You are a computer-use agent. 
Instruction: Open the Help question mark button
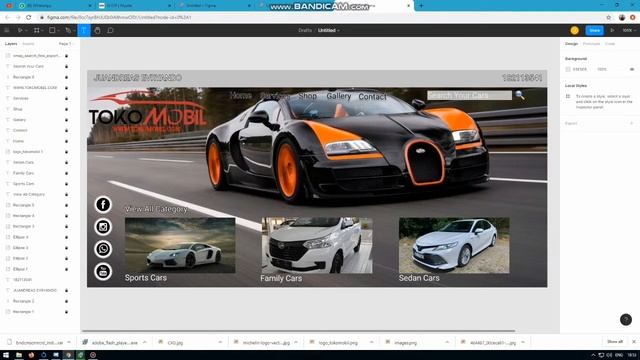[626, 319]
